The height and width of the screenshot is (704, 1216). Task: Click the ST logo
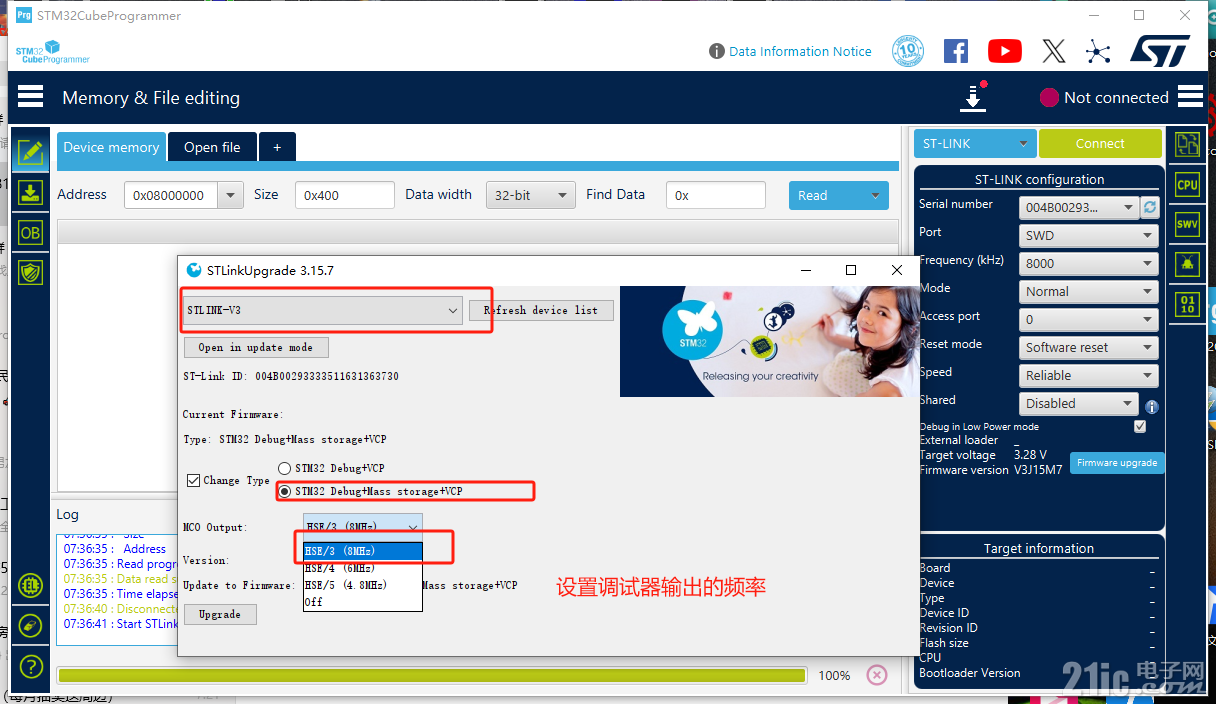coord(1160,51)
